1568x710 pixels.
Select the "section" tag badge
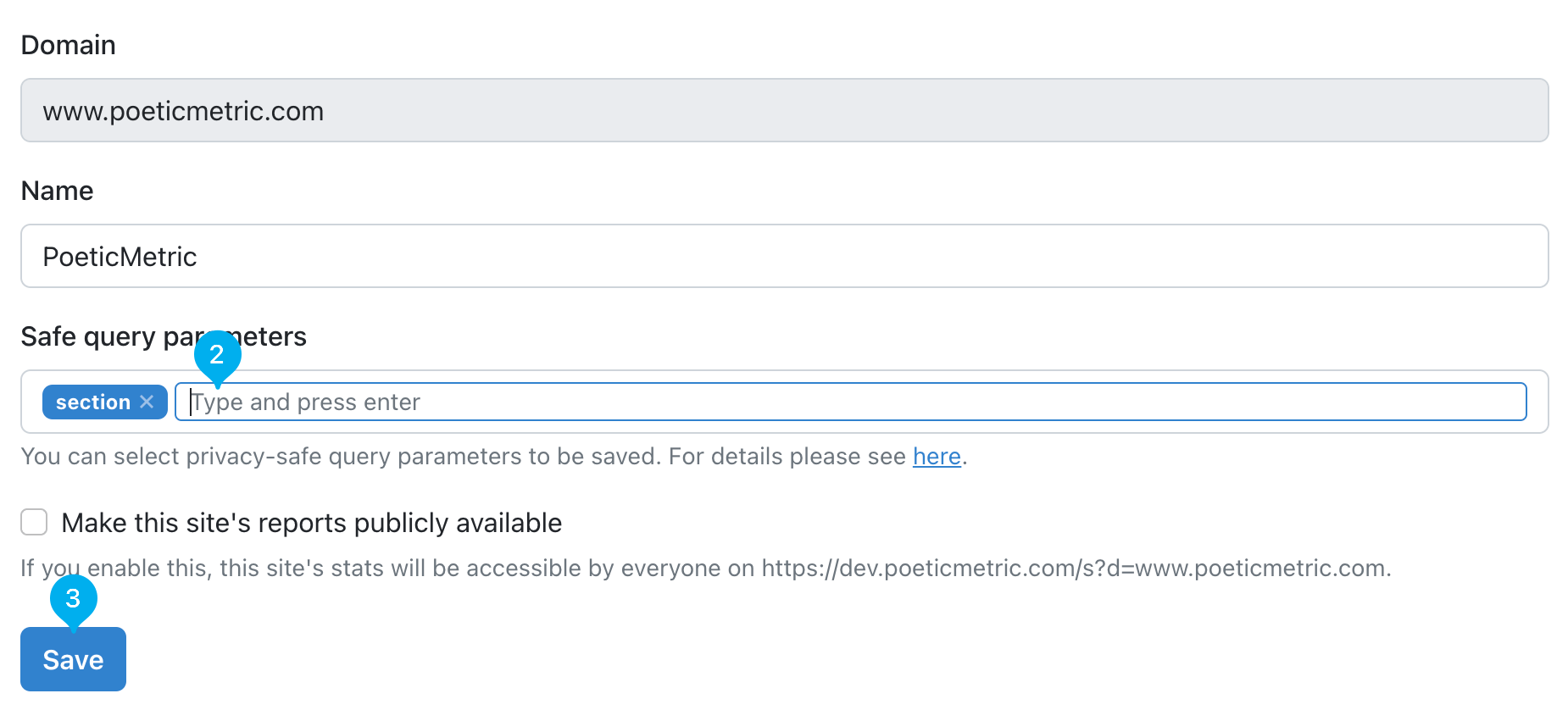click(x=93, y=402)
